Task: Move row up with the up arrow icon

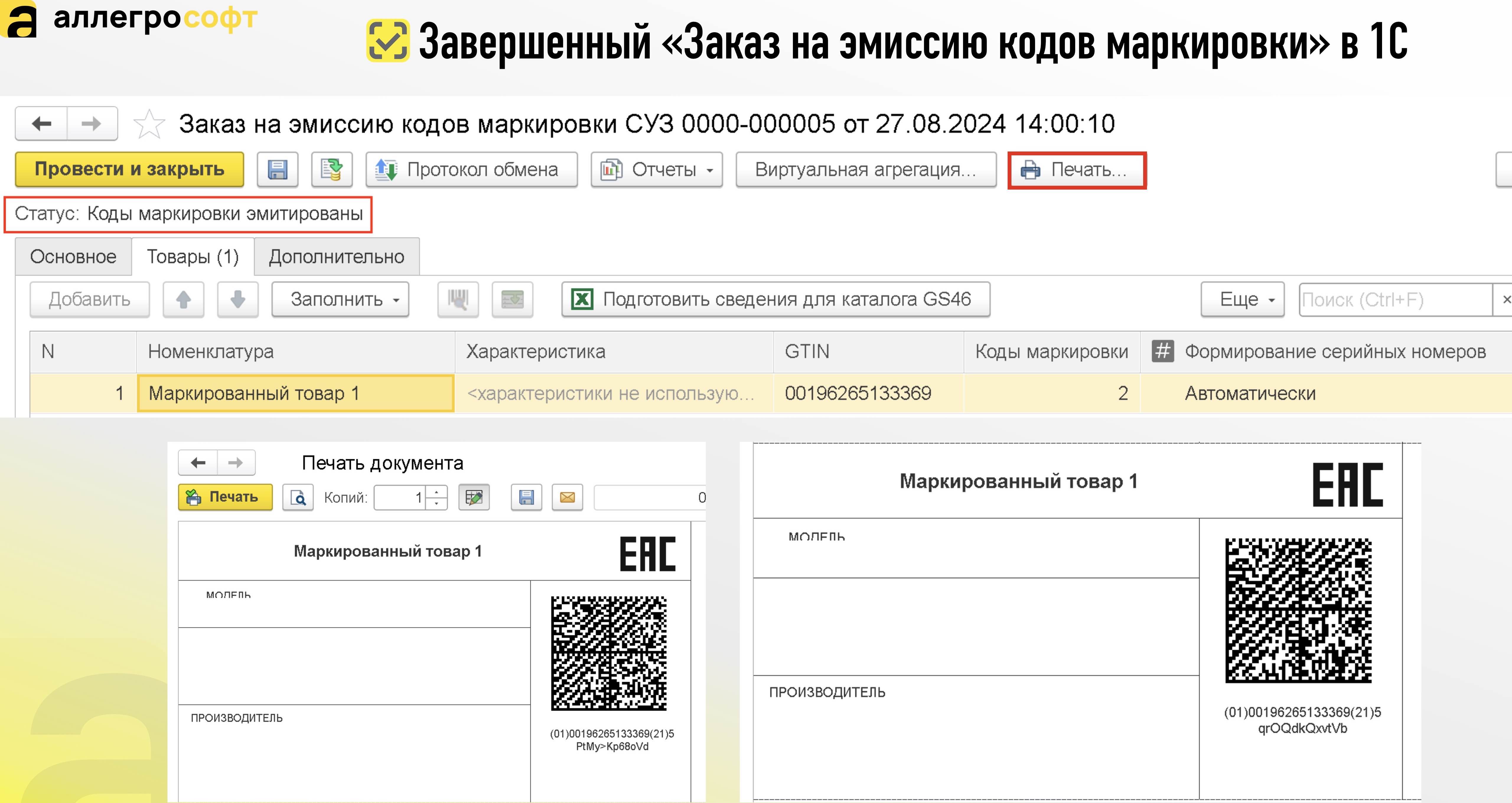Action: click(184, 299)
